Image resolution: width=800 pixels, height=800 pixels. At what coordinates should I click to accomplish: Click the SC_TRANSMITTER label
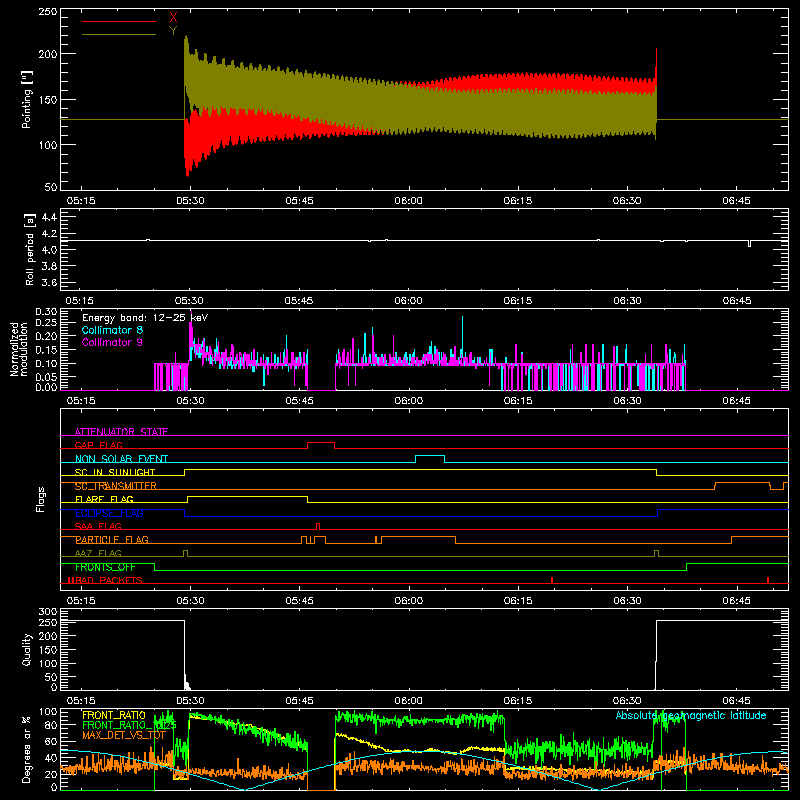(116, 486)
